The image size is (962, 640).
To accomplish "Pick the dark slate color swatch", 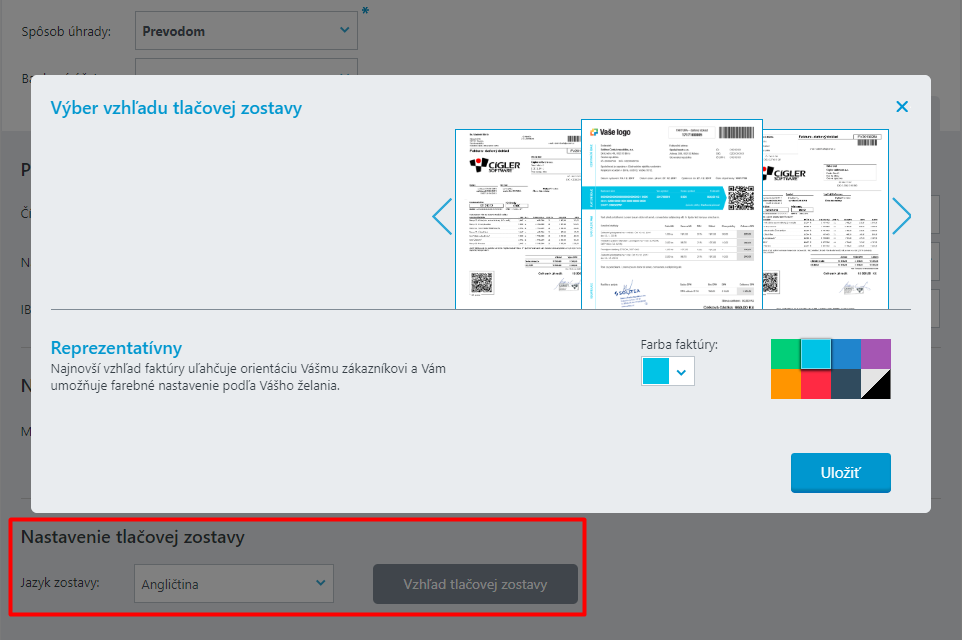I will pyautogui.click(x=845, y=384).
